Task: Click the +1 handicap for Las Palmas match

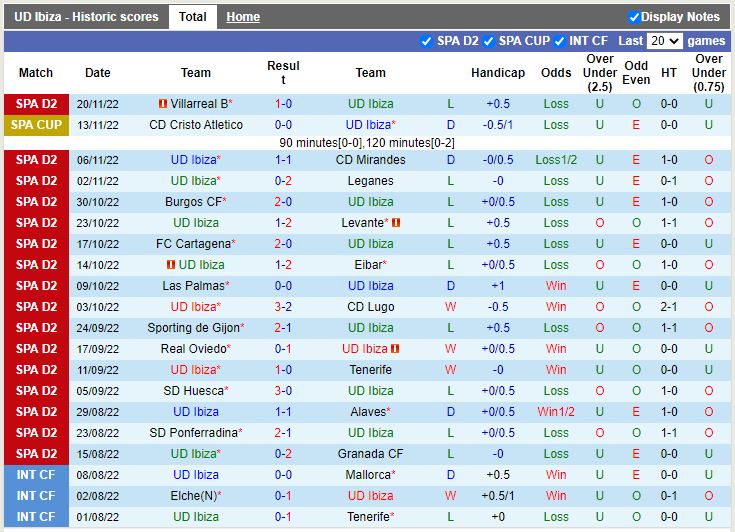Action: pyautogui.click(x=498, y=286)
